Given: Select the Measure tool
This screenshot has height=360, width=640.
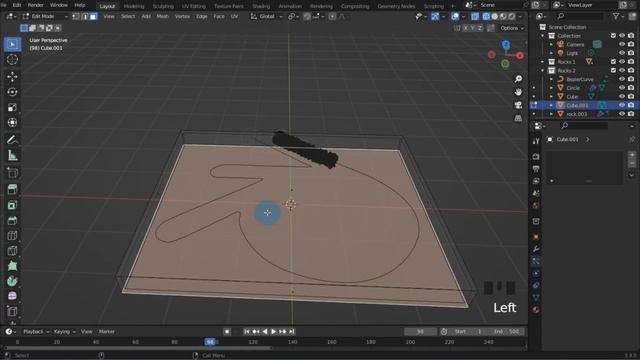Looking at the screenshot, I should (12, 156).
